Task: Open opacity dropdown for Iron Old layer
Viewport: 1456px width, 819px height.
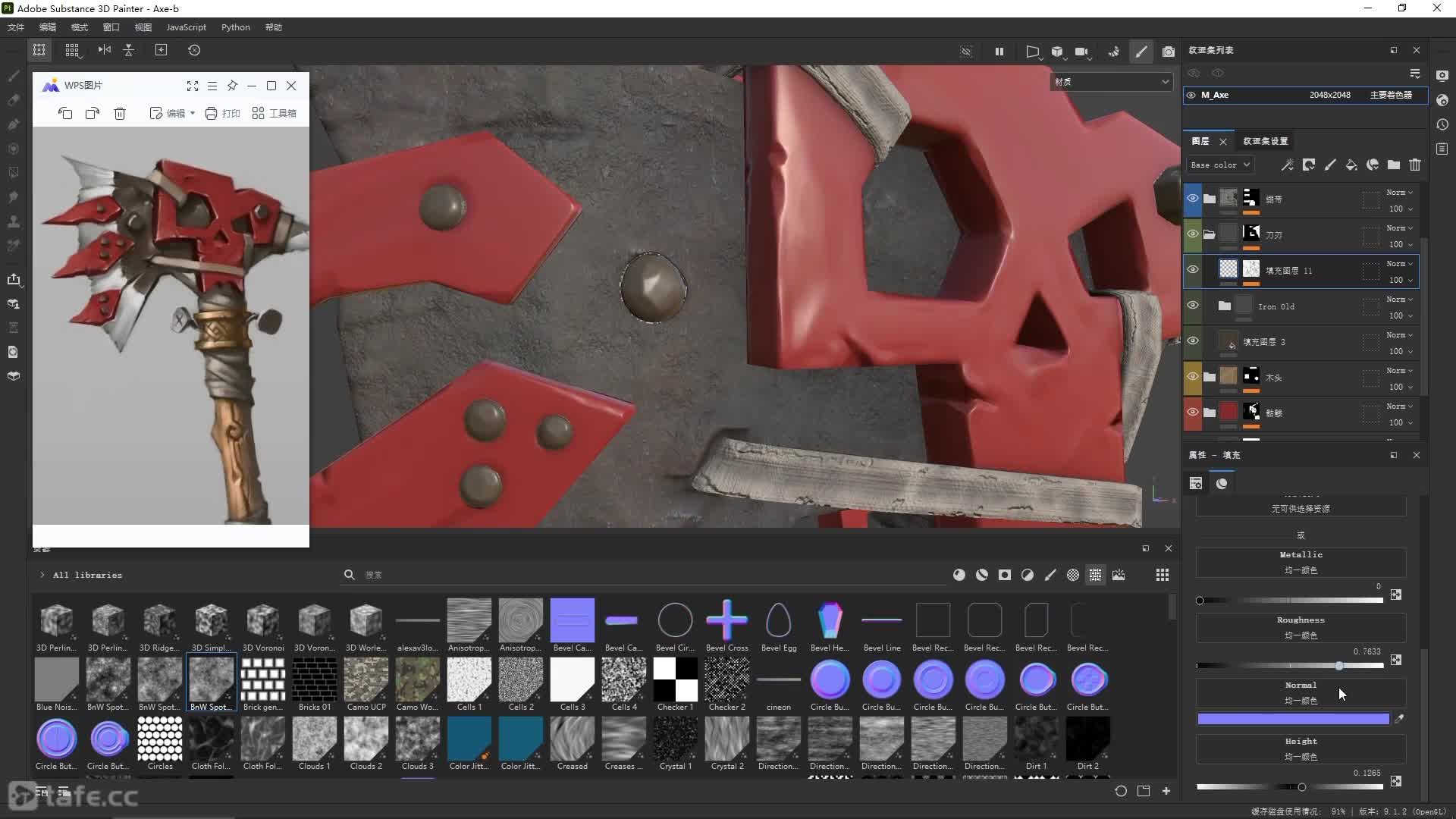Action: [x=1400, y=315]
